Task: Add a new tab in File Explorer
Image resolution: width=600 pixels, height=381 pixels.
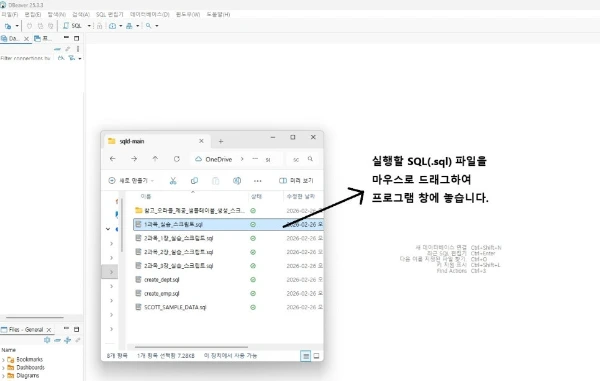Action: (x=221, y=142)
